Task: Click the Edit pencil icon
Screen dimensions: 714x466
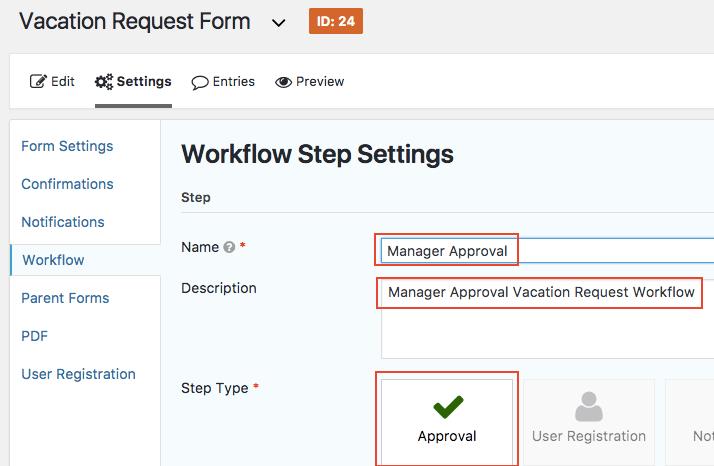Action: (x=38, y=82)
